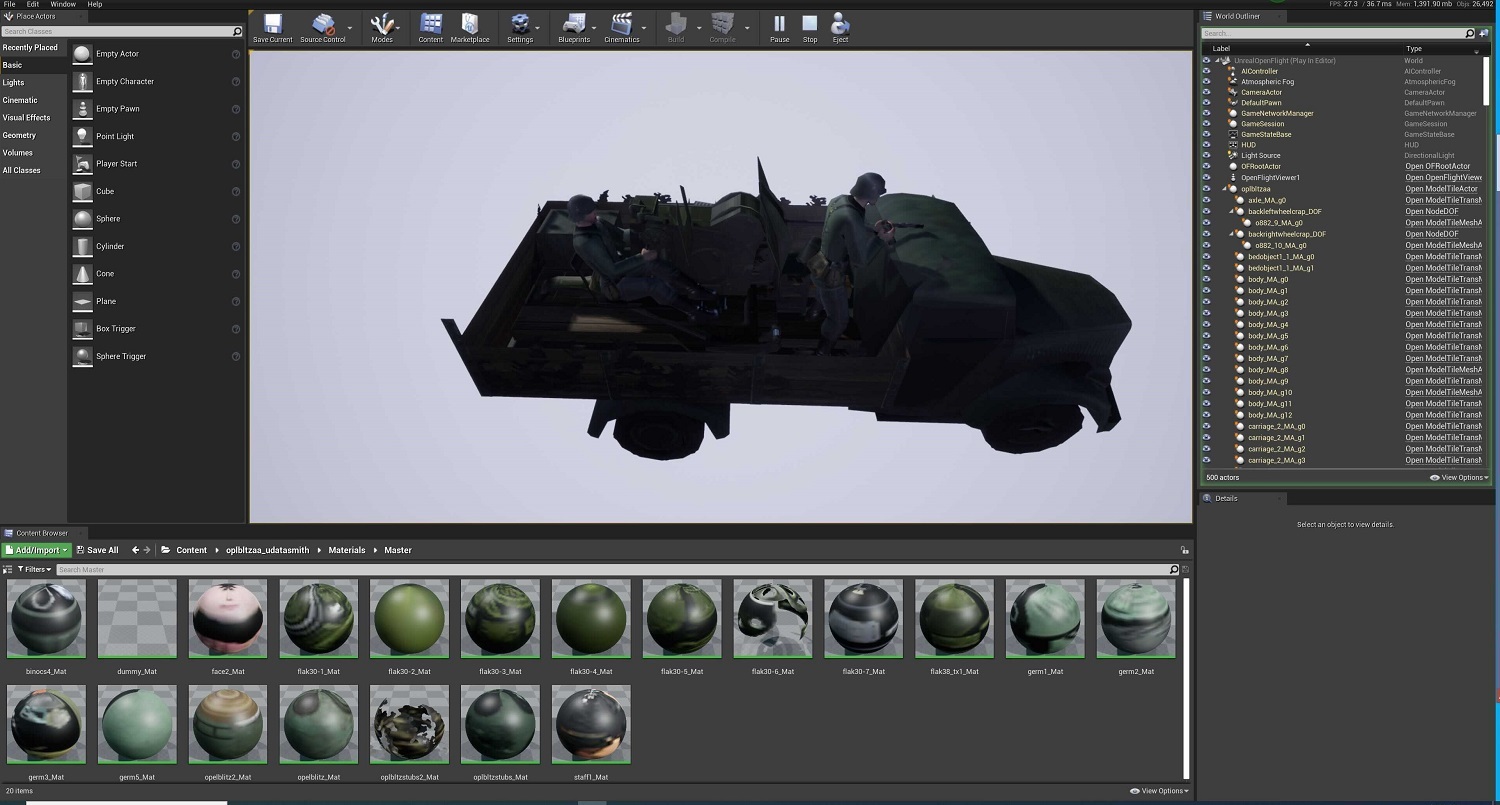The height and width of the screenshot is (805, 1500).
Task: Open the Cinematics toolbar icon
Action: coord(622,26)
